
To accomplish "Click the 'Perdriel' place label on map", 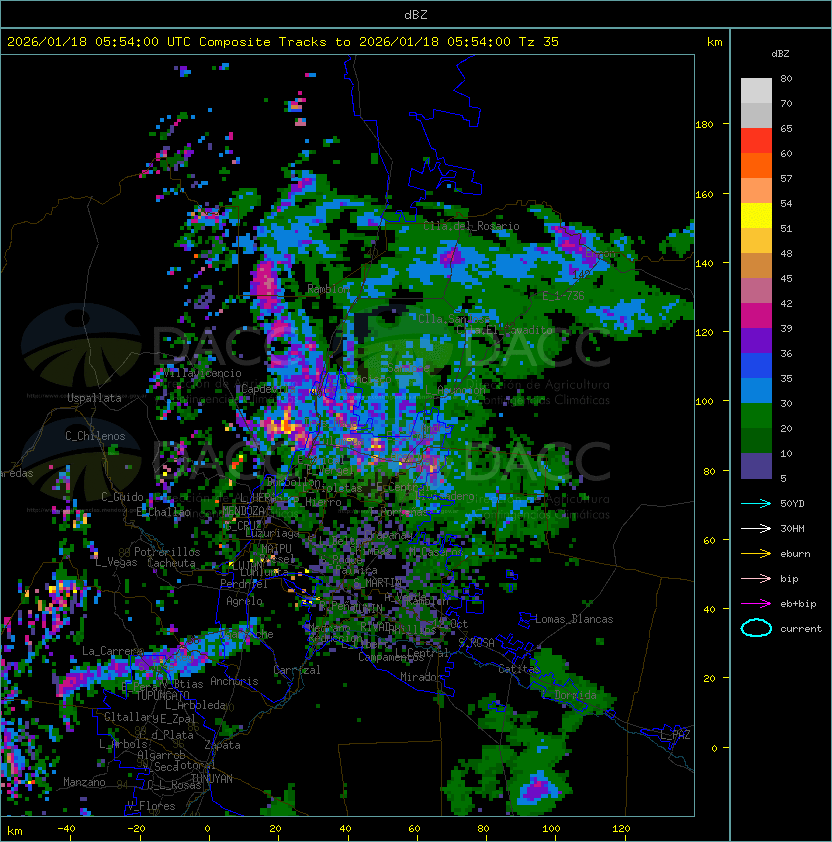I will coord(244,584).
